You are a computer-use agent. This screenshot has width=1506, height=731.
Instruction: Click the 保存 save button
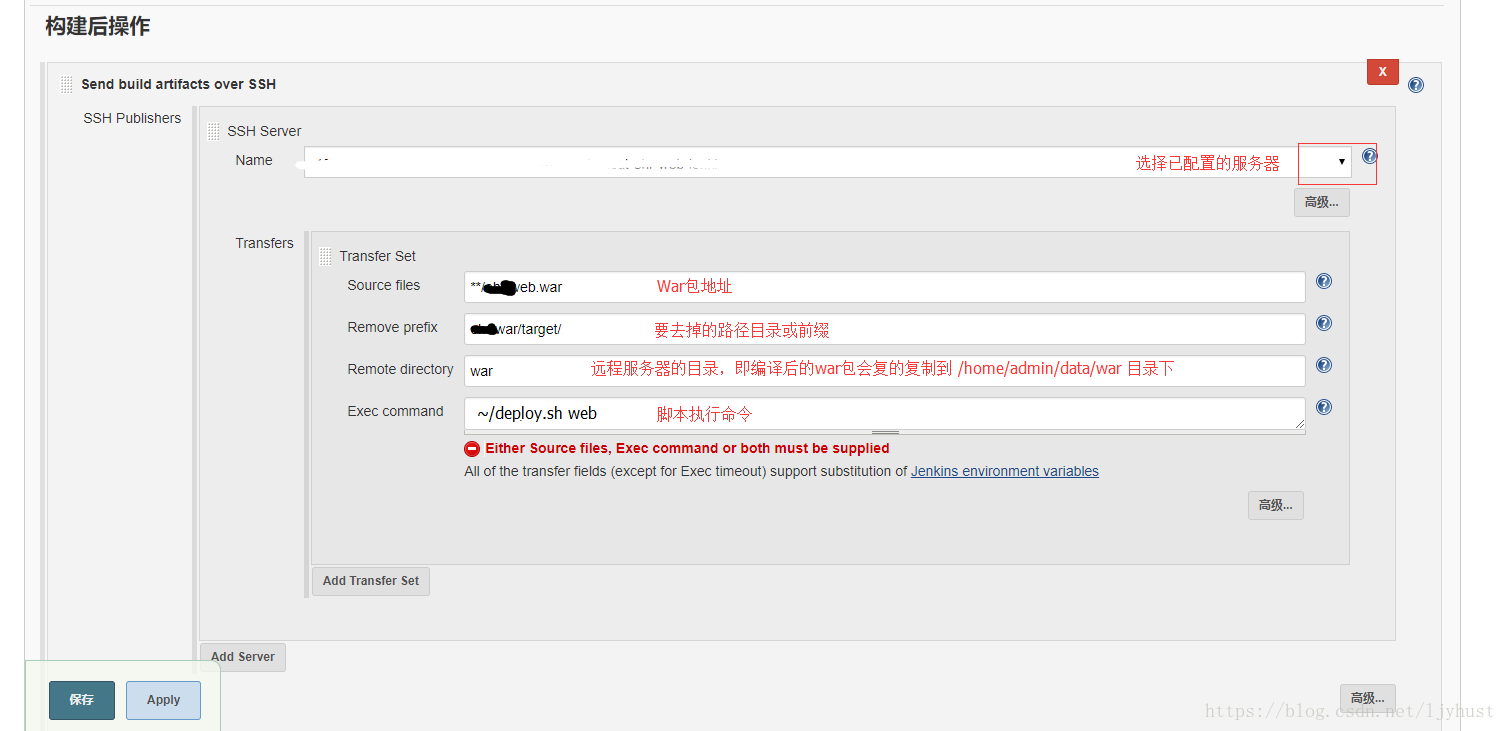pos(81,700)
